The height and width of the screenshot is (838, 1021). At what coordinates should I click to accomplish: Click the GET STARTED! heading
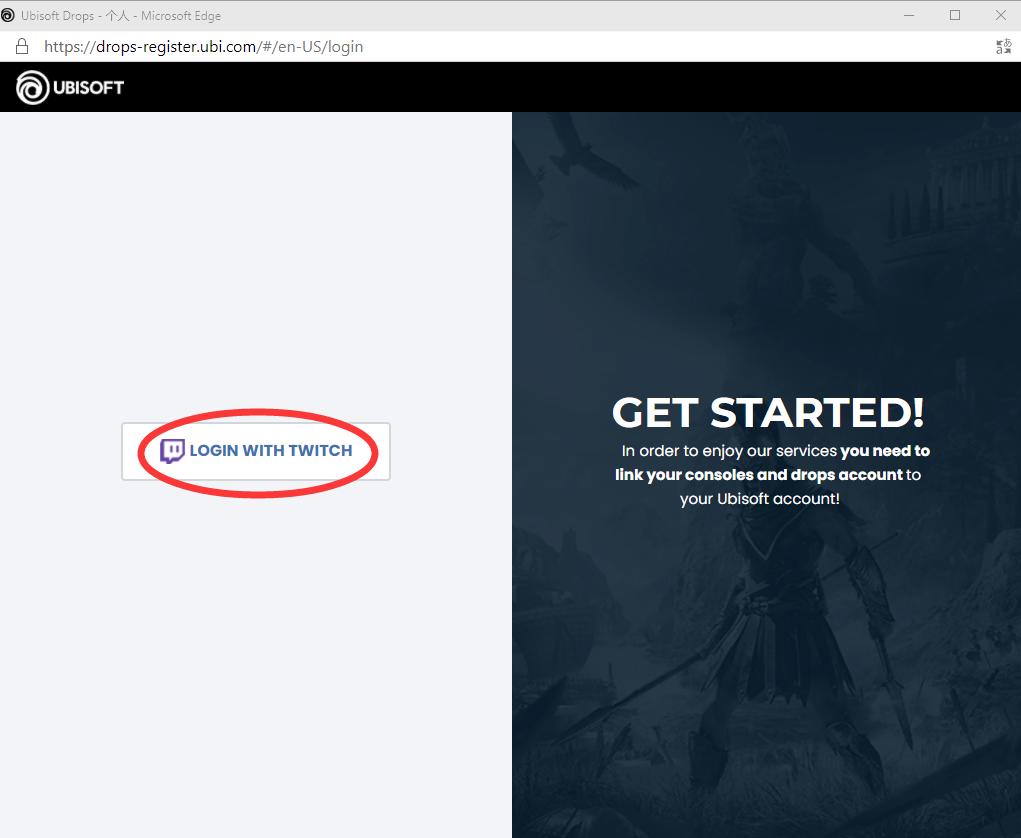click(x=767, y=412)
